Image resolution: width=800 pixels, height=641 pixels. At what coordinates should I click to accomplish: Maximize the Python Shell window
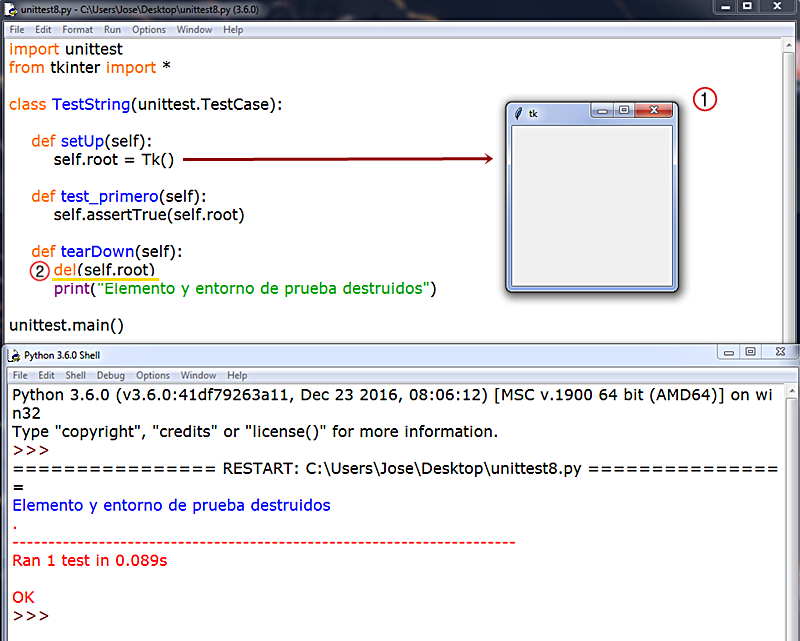pyautogui.click(x=750, y=352)
